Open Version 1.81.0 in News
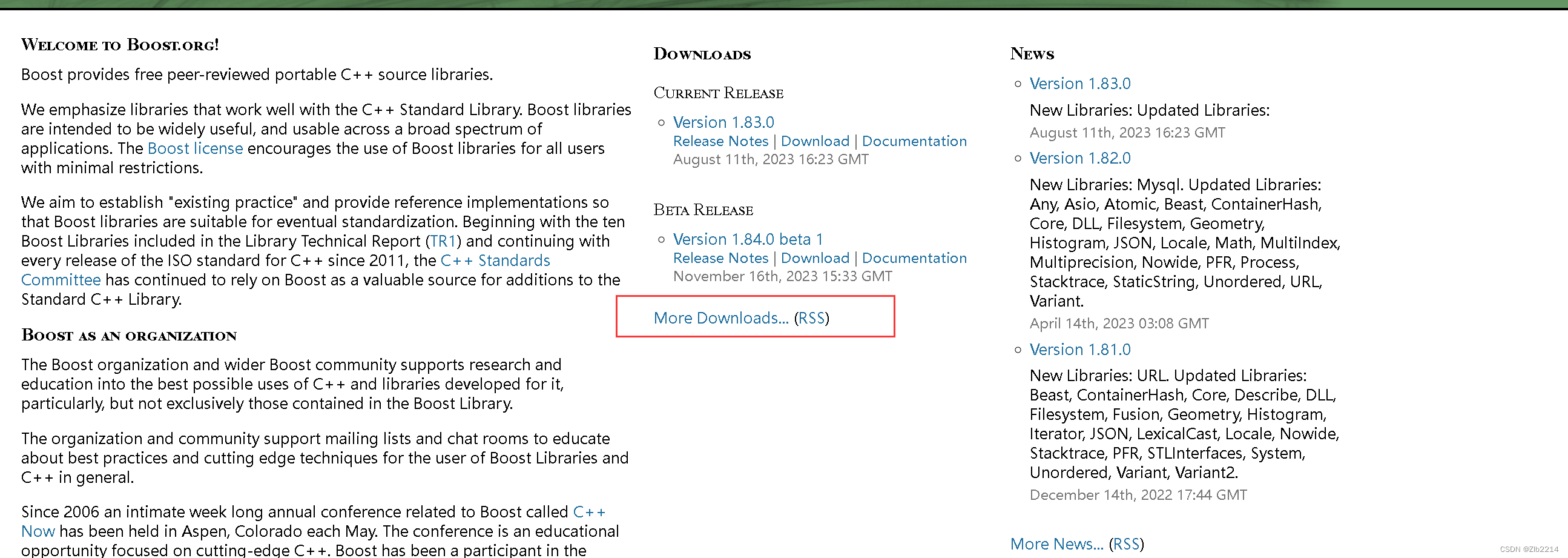1568x558 pixels. pos(1080,350)
